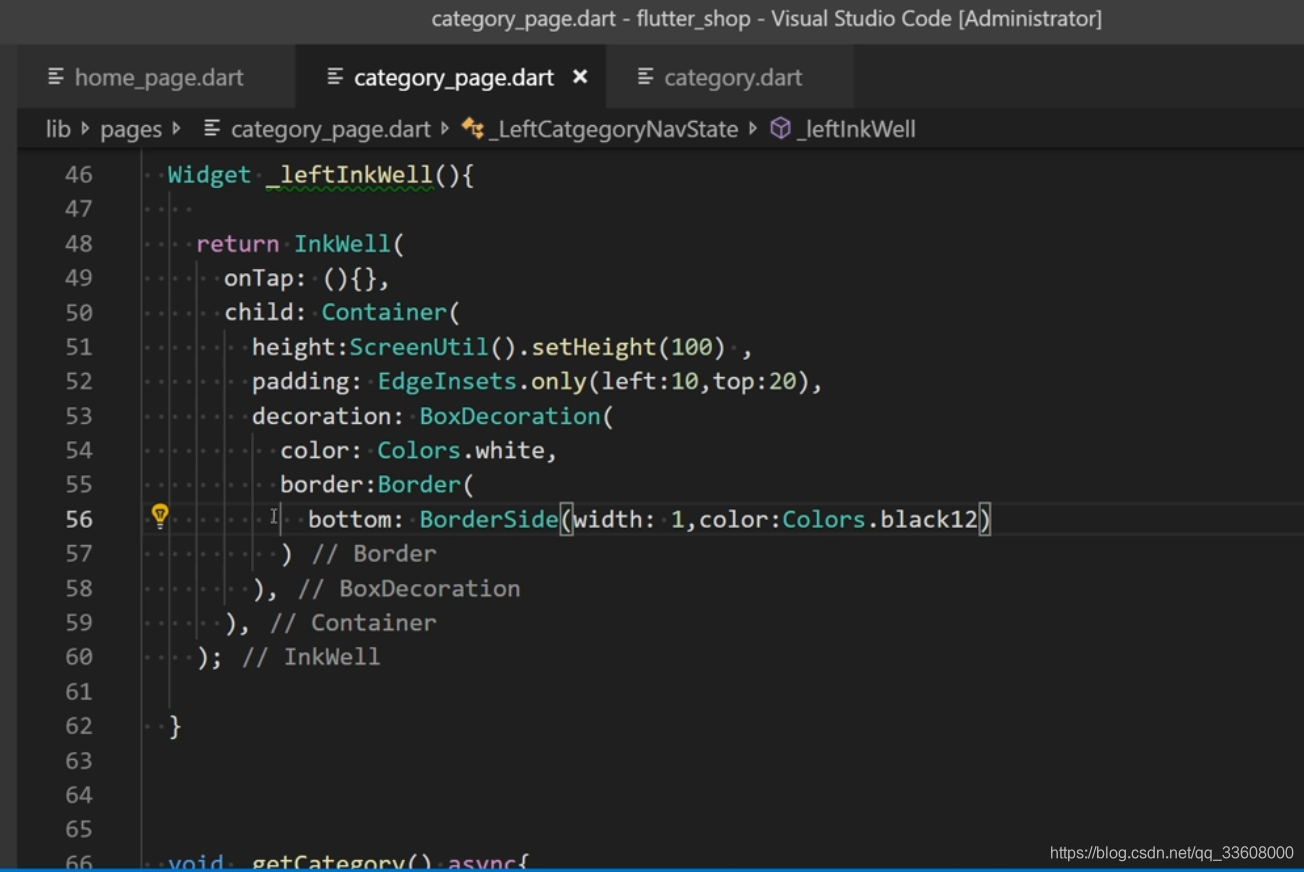This screenshot has height=872, width=1304.
Task: Click the category_page.dart tab file icon
Action: [336, 77]
